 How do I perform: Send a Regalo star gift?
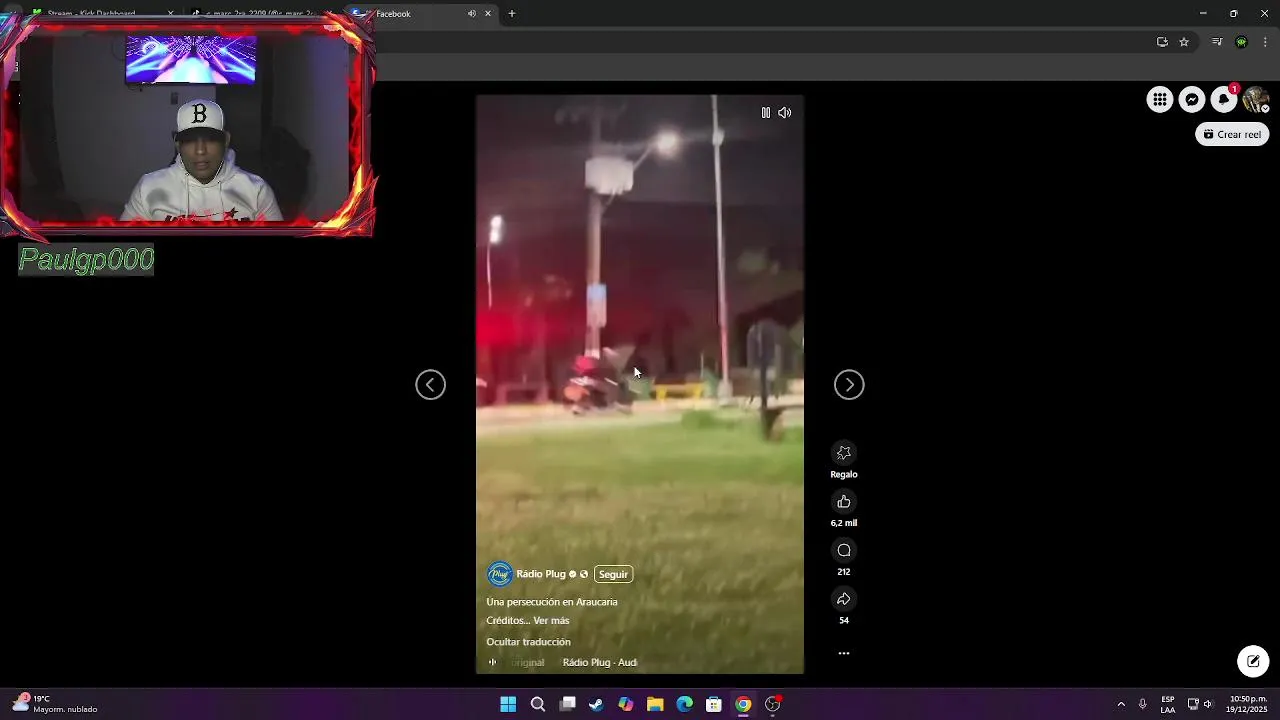[x=844, y=453]
